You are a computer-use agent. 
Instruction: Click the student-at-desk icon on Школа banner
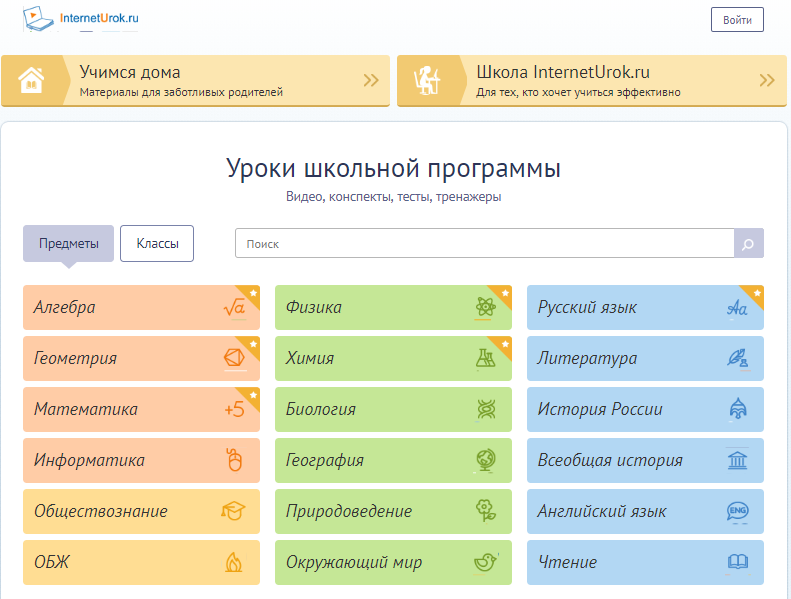(427, 80)
